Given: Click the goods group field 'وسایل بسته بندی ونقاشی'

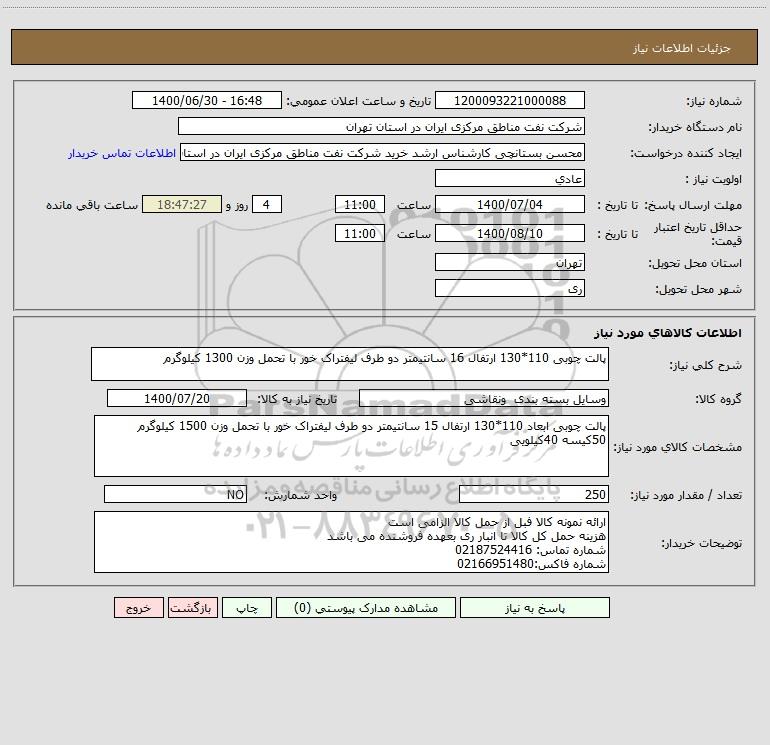Looking at the screenshot, I should (x=484, y=398).
